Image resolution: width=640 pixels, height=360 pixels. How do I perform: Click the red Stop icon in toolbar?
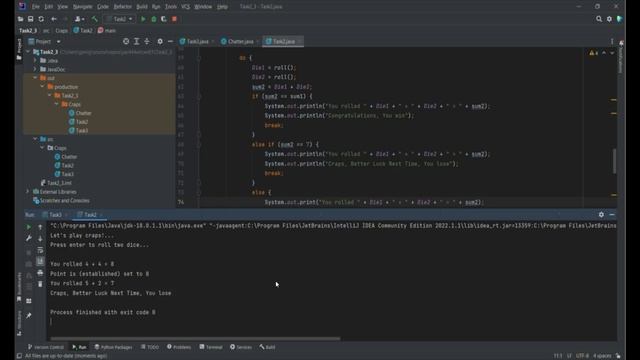(174, 19)
